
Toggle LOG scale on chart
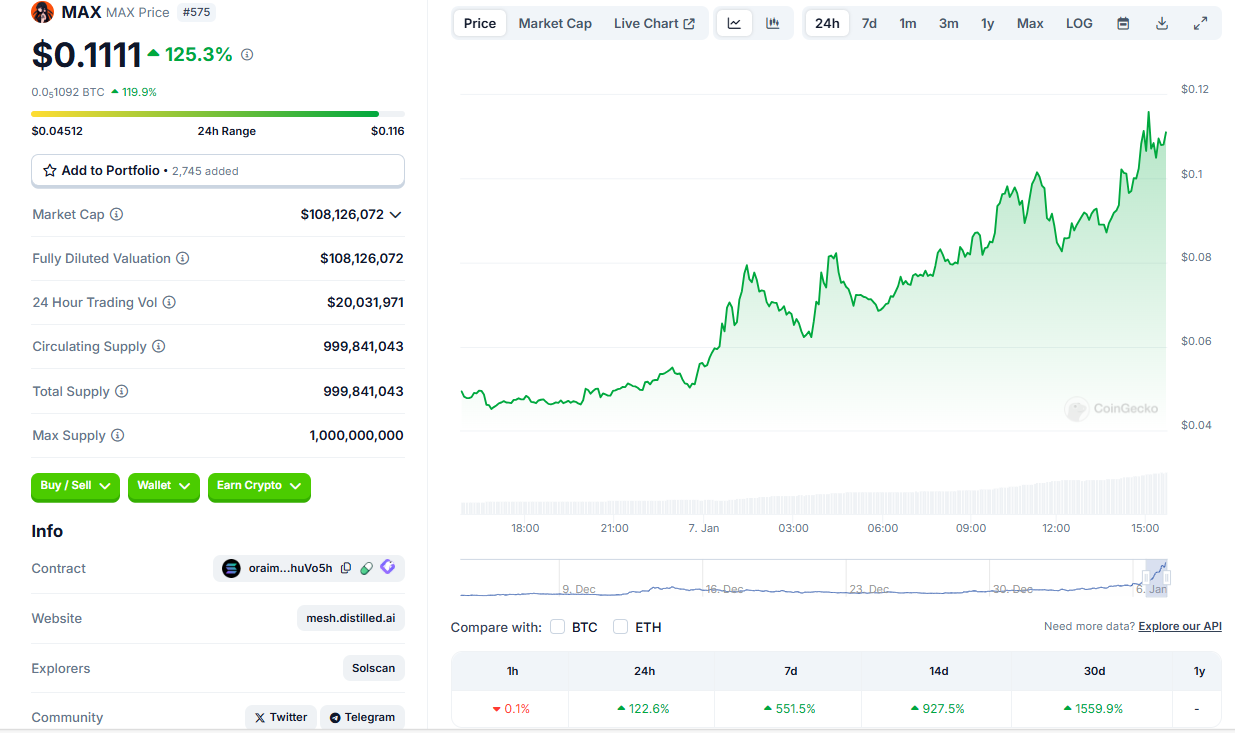click(x=1079, y=23)
